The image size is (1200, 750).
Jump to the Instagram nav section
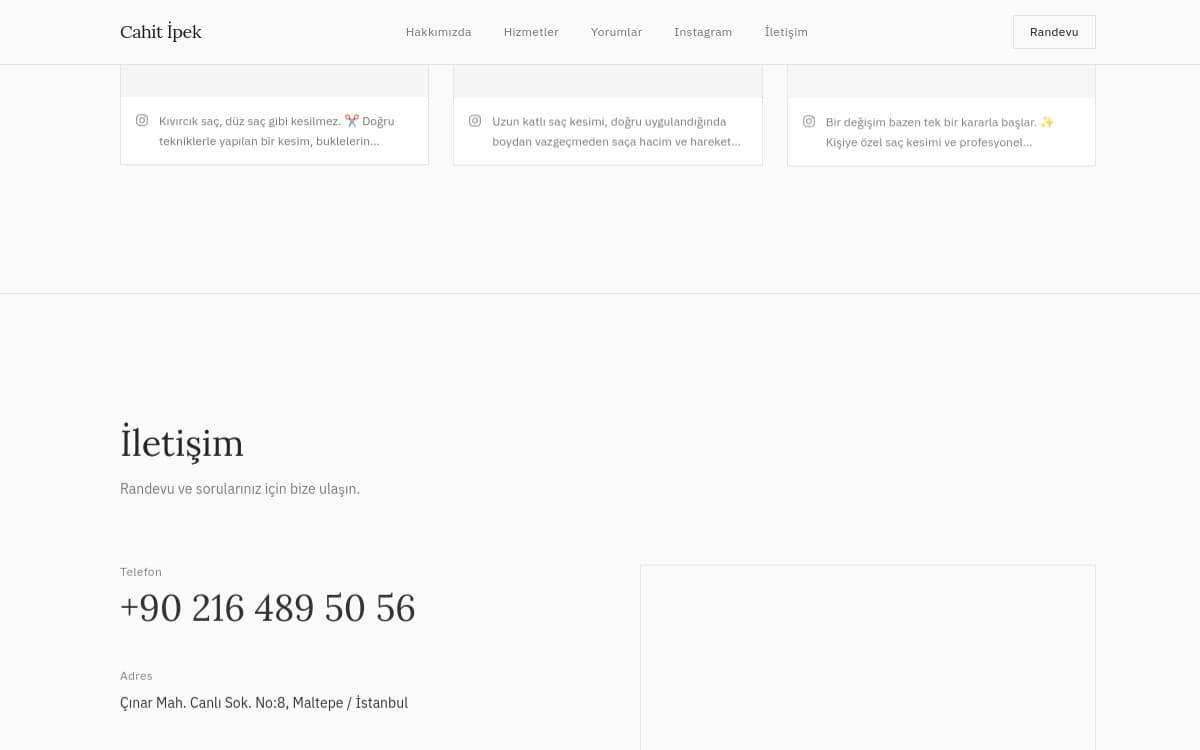tap(703, 32)
